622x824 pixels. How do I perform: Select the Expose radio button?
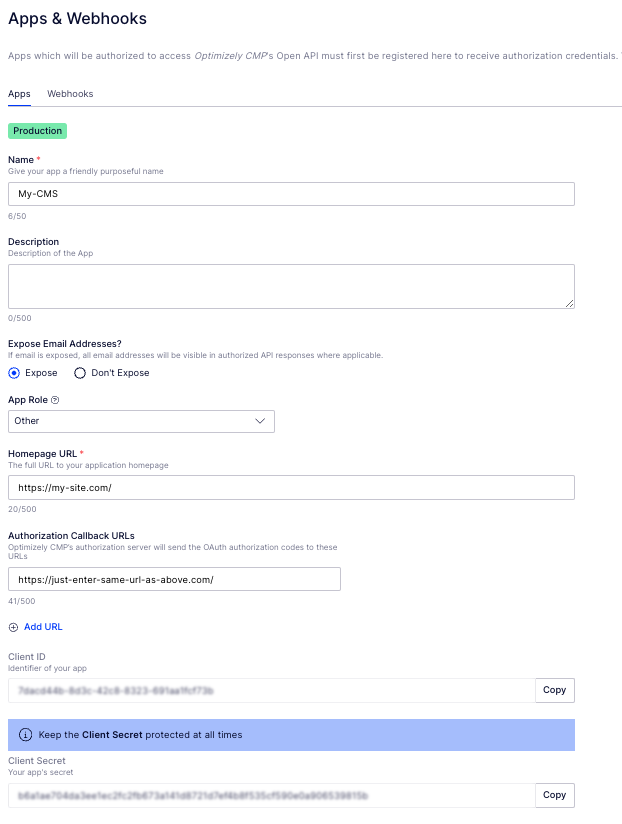click(x=14, y=373)
